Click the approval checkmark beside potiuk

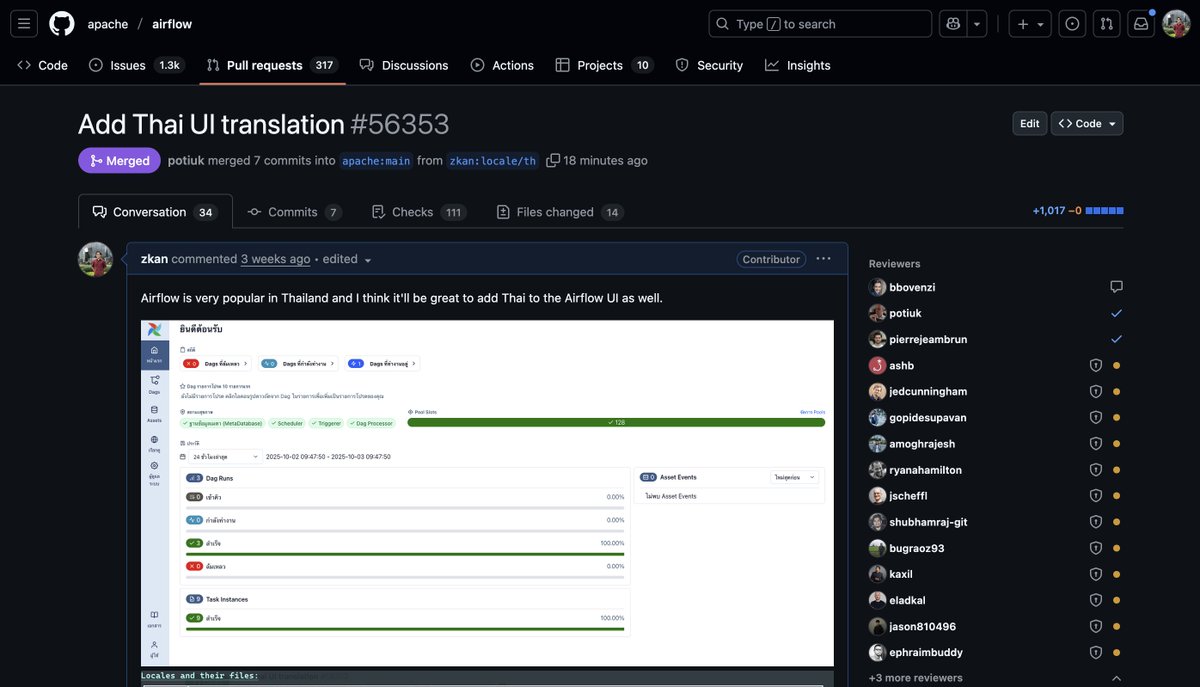pyautogui.click(x=1114, y=312)
